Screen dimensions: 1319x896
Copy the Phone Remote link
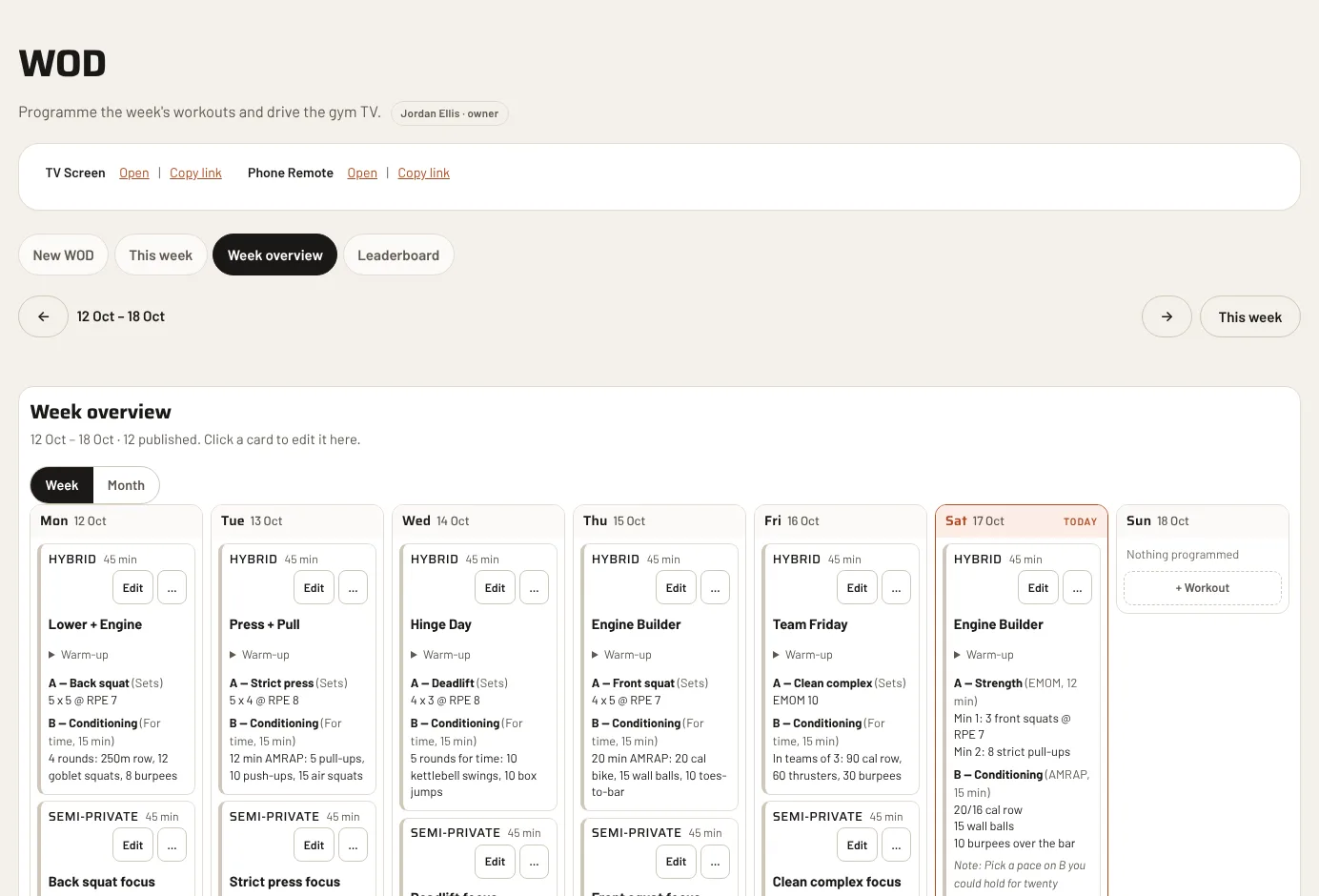tap(424, 173)
